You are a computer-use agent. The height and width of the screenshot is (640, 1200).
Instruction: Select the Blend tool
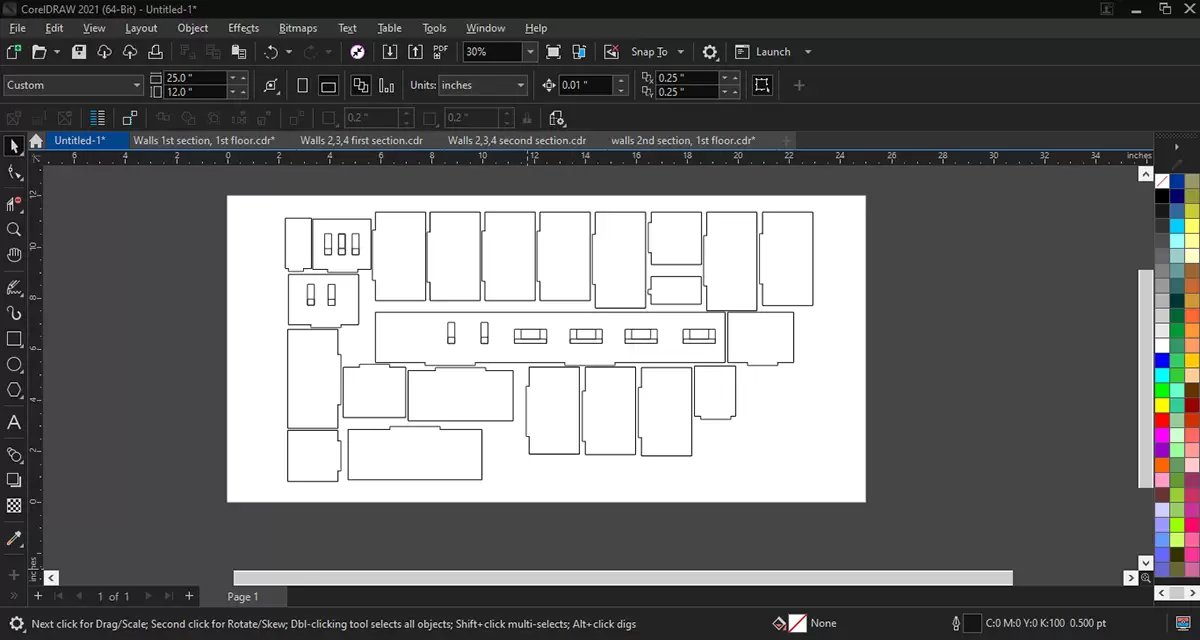click(x=14, y=455)
